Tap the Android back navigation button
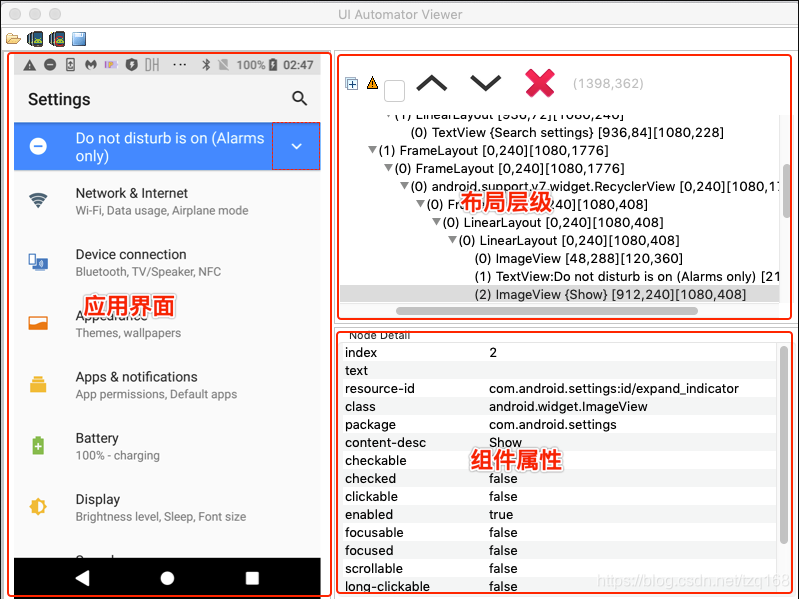This screenshot has width=799, height=599. pyautogui.click(x=83, y=578)
